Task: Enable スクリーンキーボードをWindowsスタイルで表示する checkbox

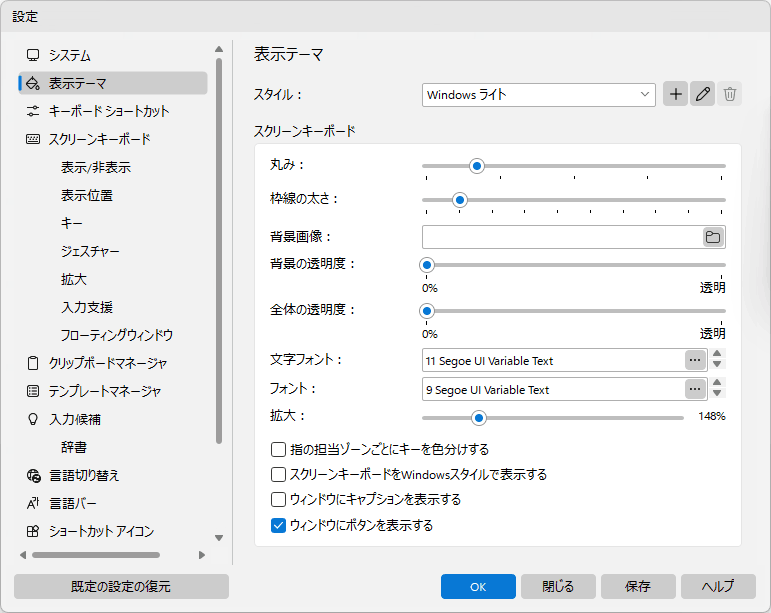Action: [x=278, y=474]
